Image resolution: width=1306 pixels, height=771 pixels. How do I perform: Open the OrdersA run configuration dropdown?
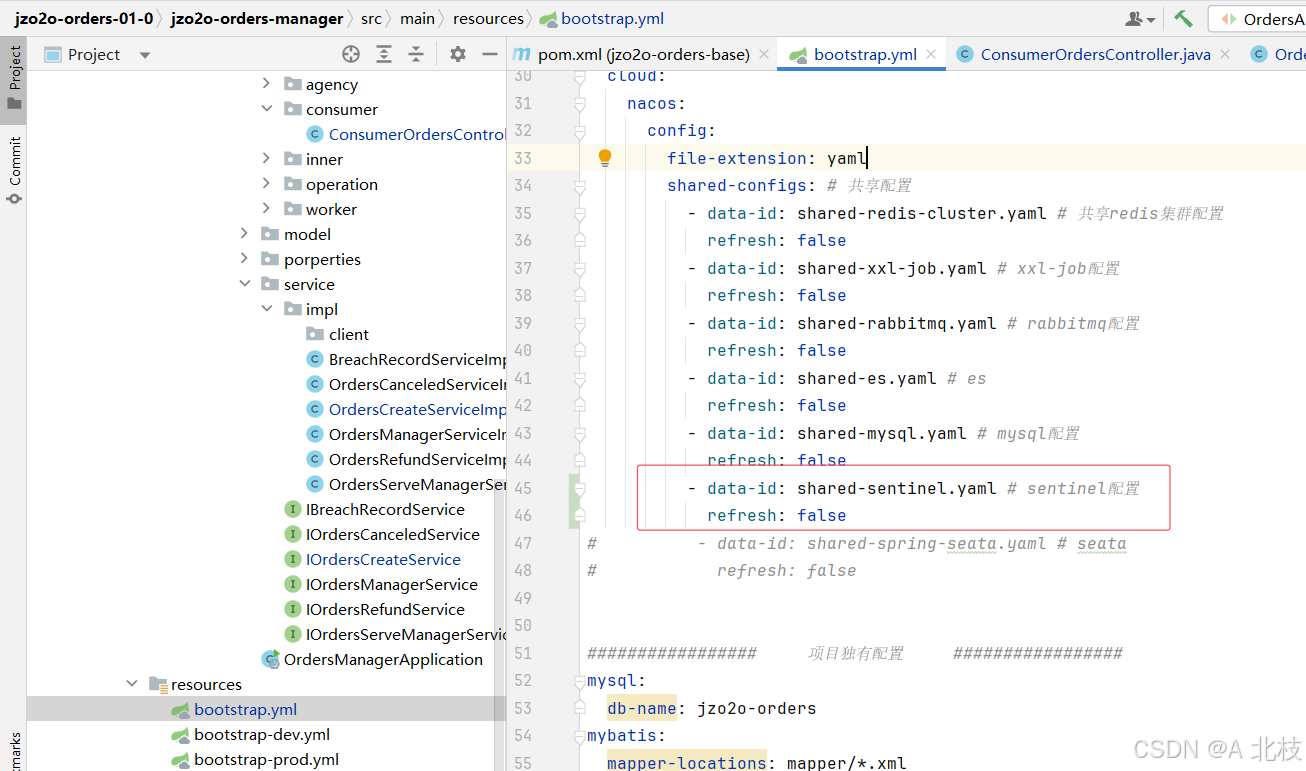pos(1260,19)
